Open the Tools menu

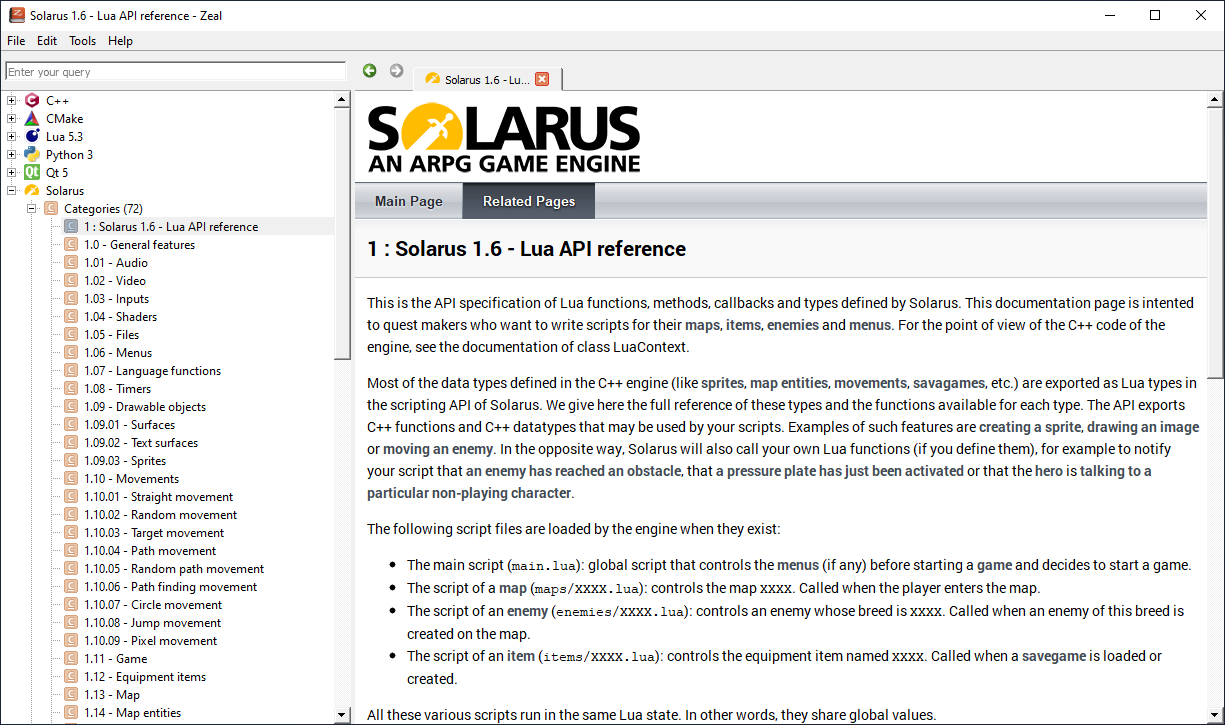pos(82,41)
